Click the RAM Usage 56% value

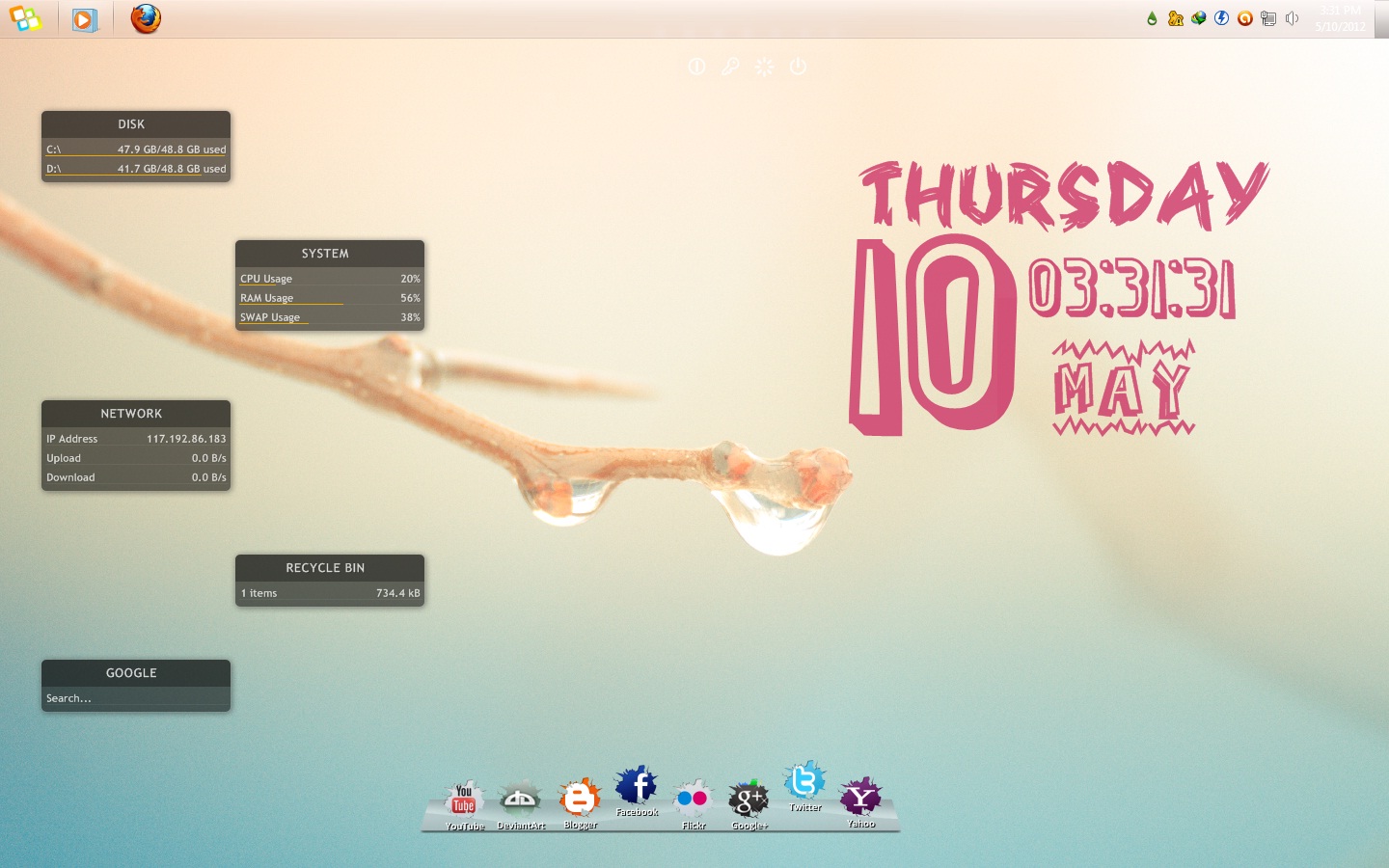(x=410, y=298)
